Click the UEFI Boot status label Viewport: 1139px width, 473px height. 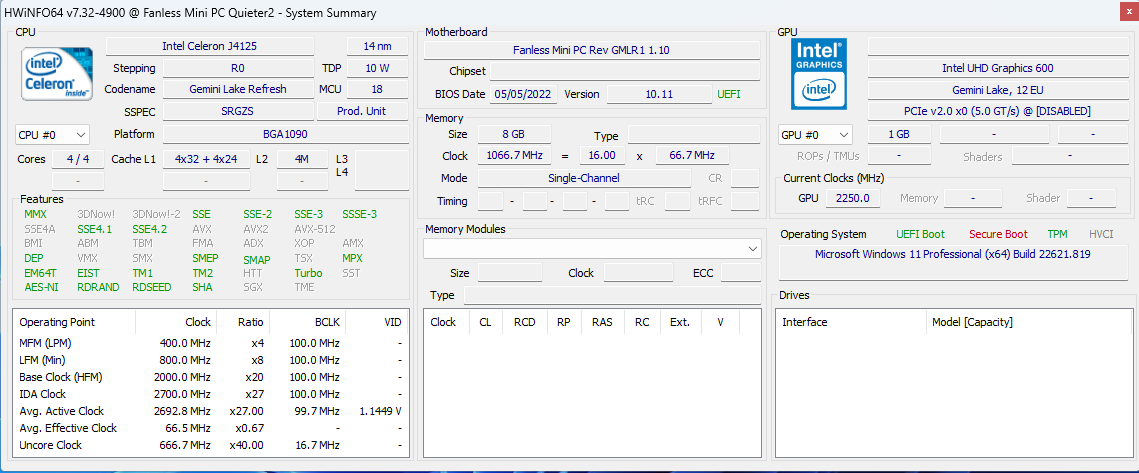click(920, 234)
